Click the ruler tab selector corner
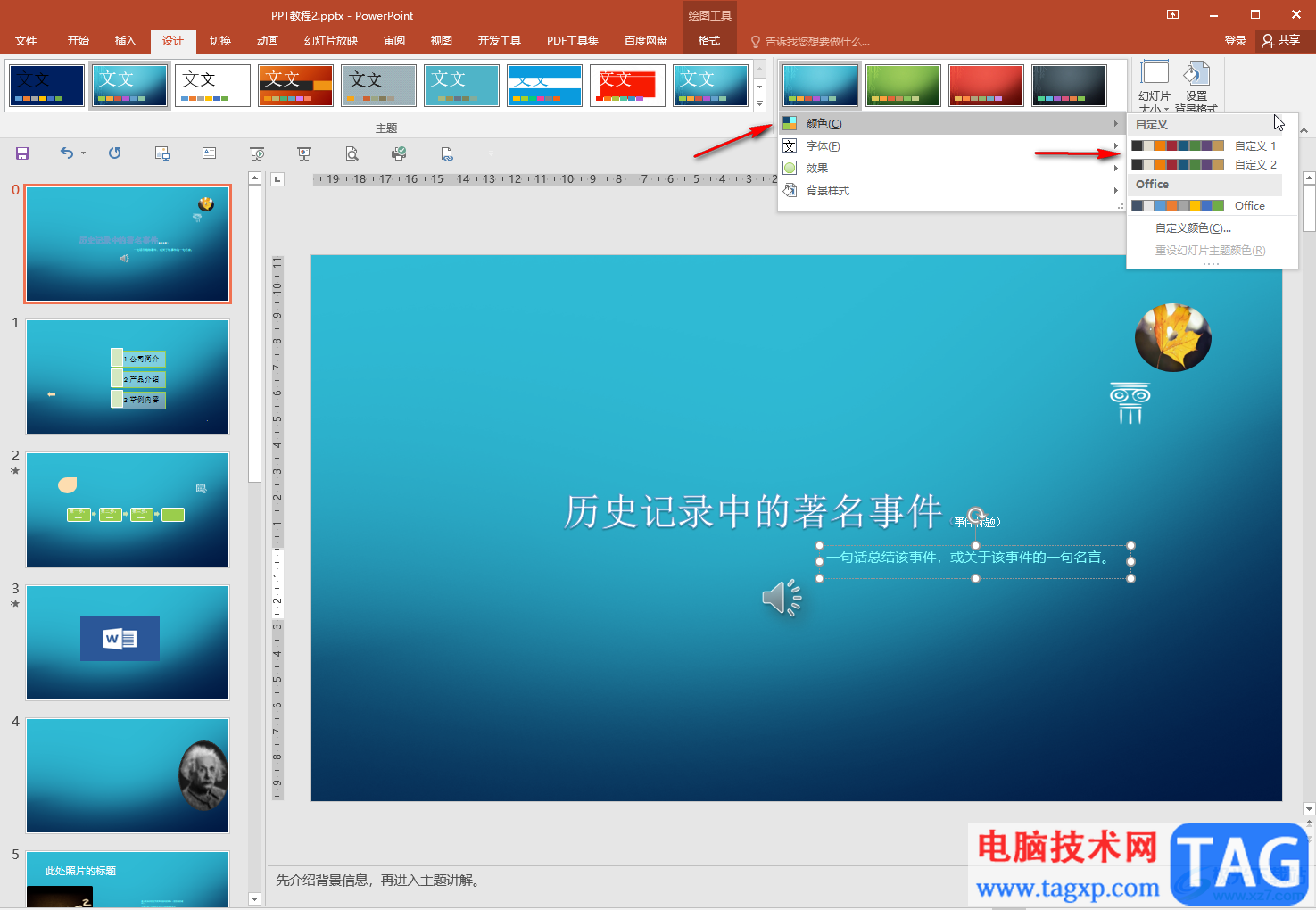Viewport: 1316px width, 910px height. click(x=277, y=178)
